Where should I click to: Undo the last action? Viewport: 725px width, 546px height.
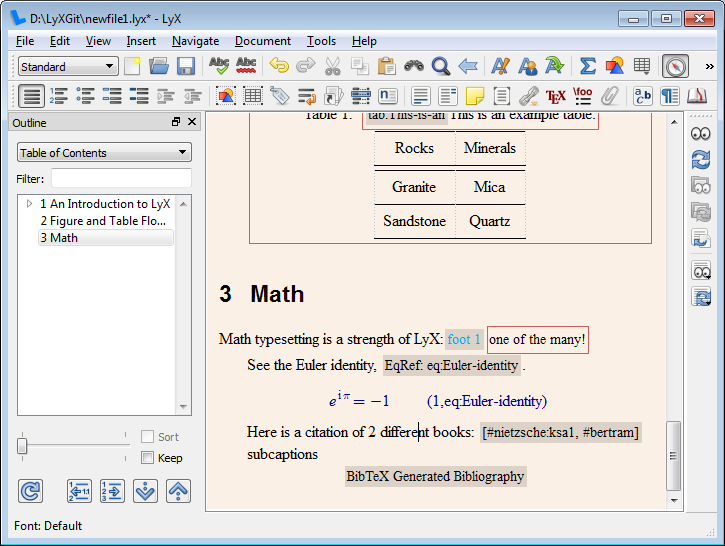279,66
